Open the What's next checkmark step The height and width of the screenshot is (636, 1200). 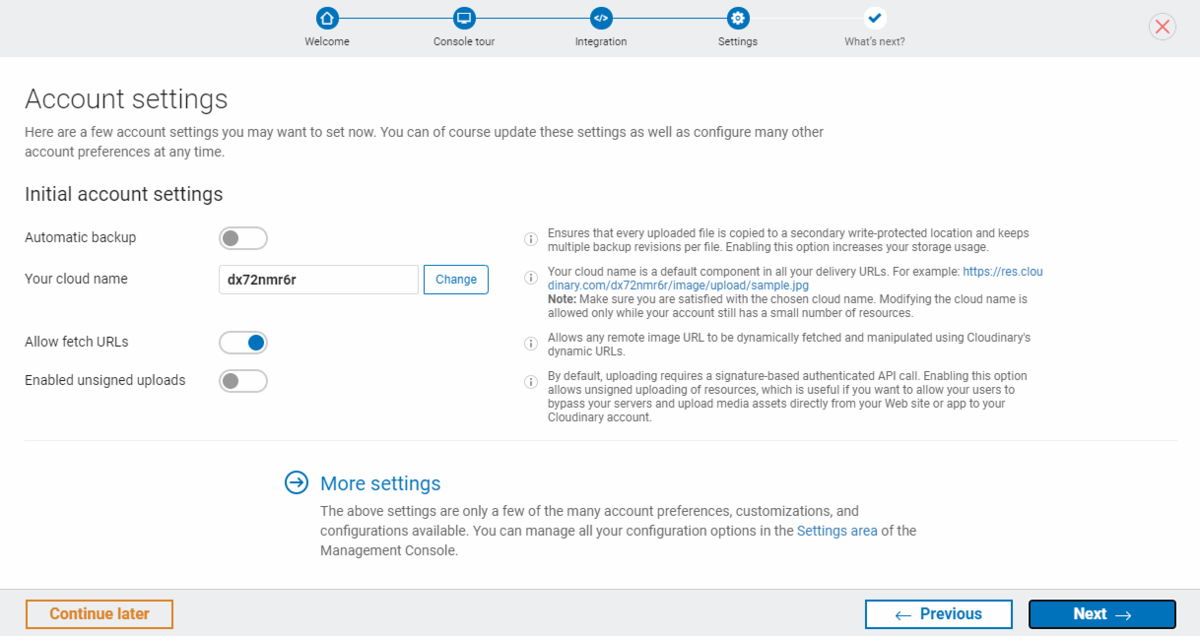click(x=875, y=18)
